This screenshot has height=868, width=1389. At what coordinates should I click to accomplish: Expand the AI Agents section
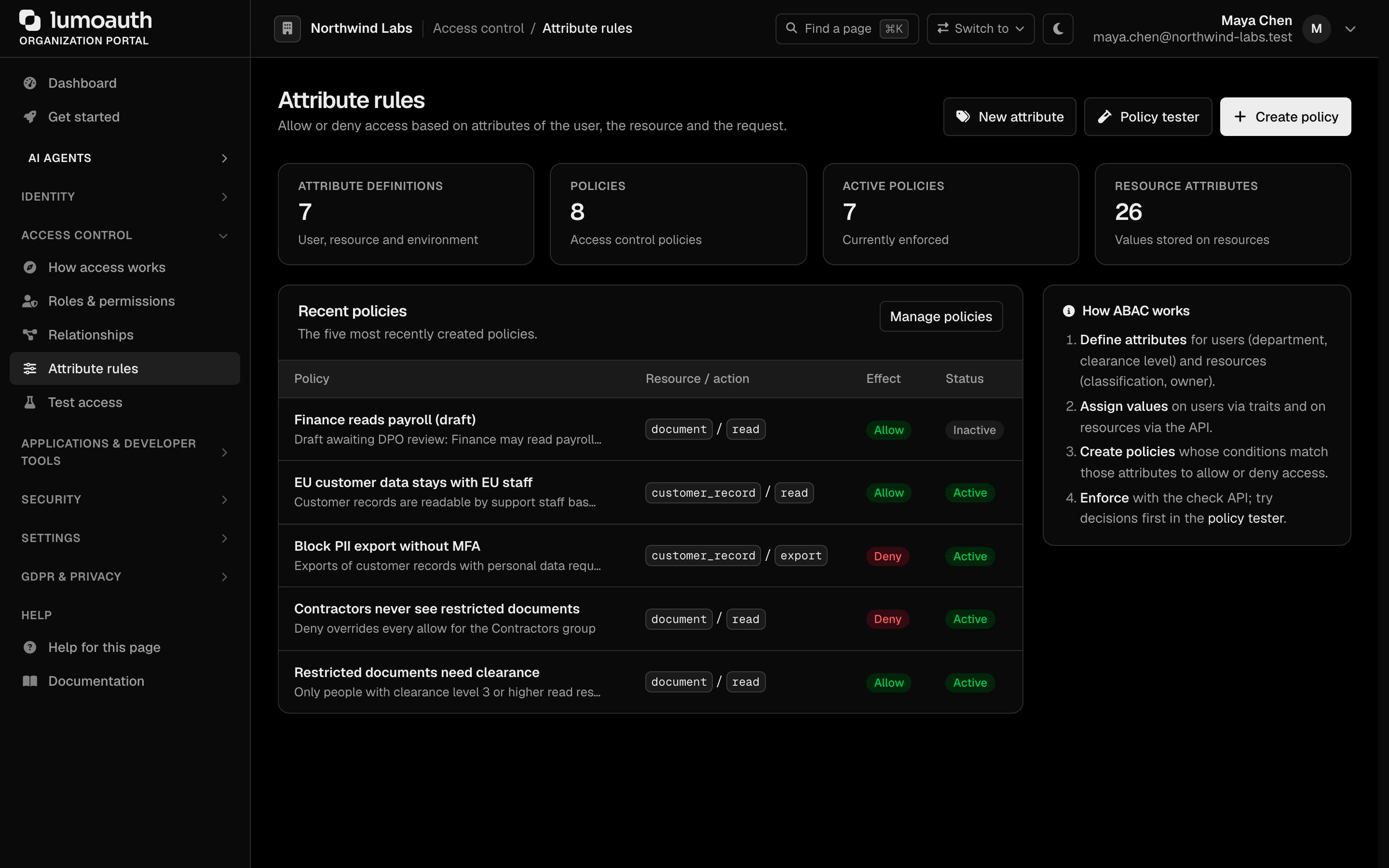(x=125, y=159)
